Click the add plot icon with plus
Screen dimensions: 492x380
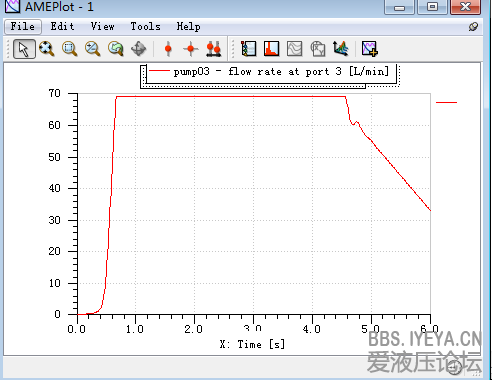370,49
